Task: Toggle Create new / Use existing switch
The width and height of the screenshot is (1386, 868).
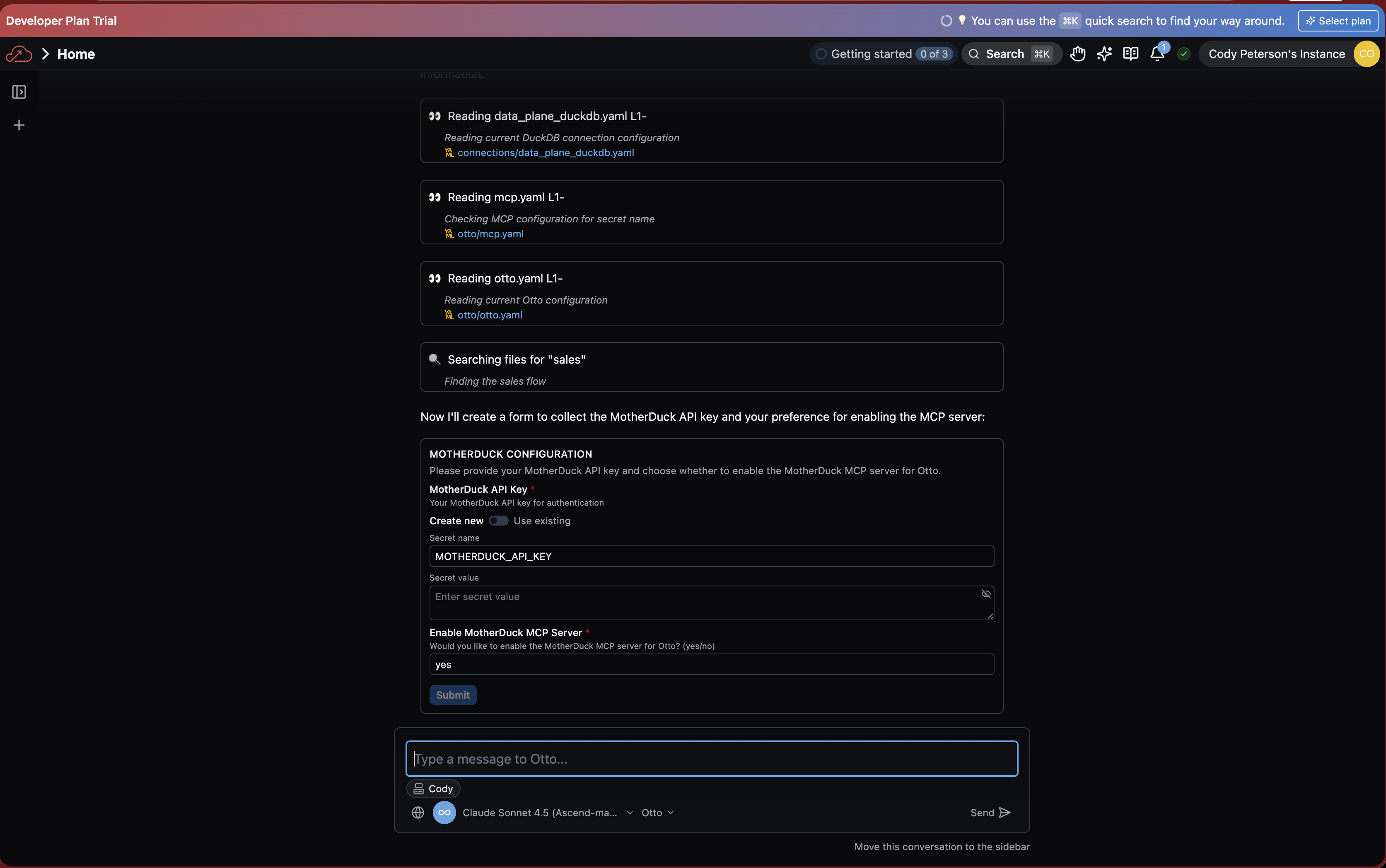Action: 498,521
